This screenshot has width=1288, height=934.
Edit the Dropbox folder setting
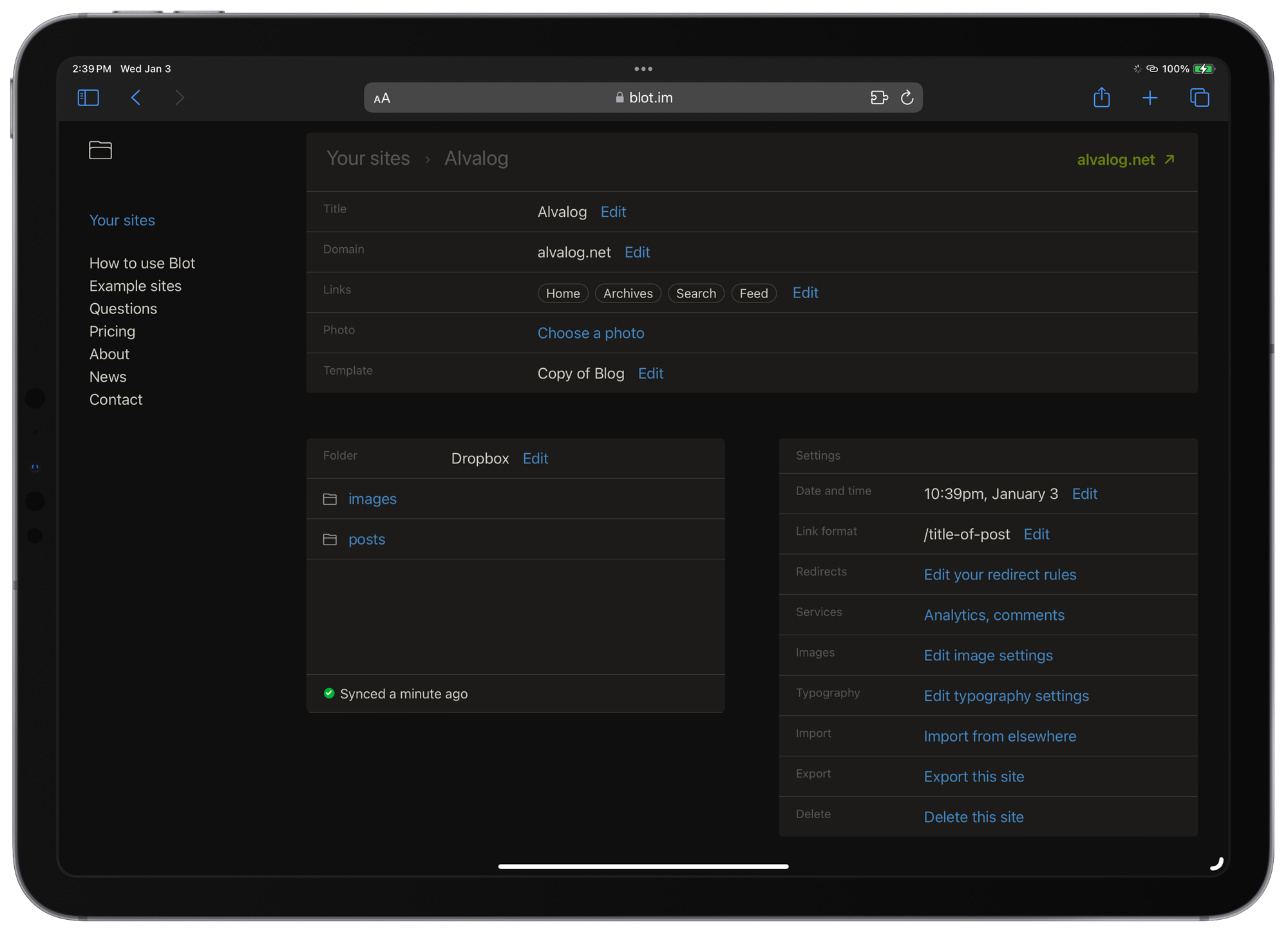point(535,458)
